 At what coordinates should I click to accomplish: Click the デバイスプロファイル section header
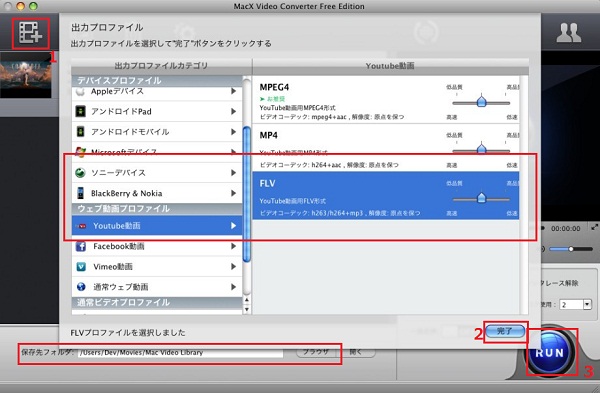pyautogui.click(x=157, y=80)
